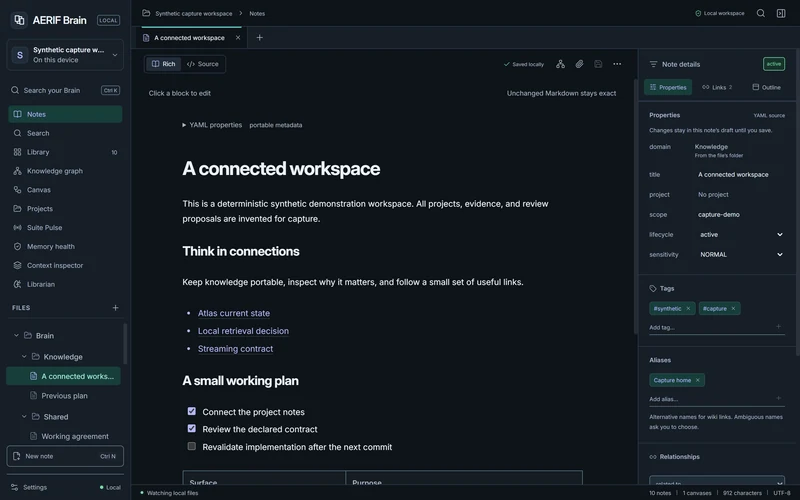Close the A connected workspace tab
800x500 pixels.
coord(238,38)
